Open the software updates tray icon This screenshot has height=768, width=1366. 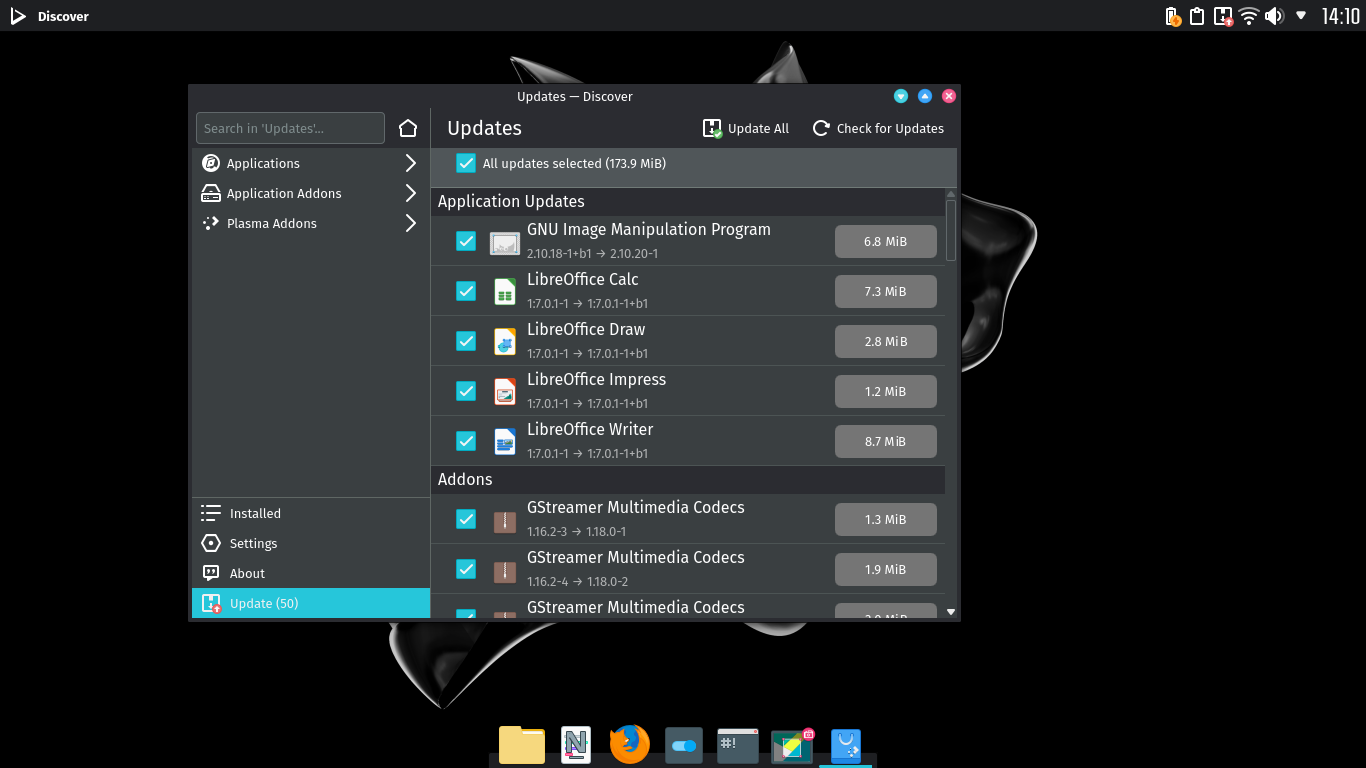[x=1222, y=16]
